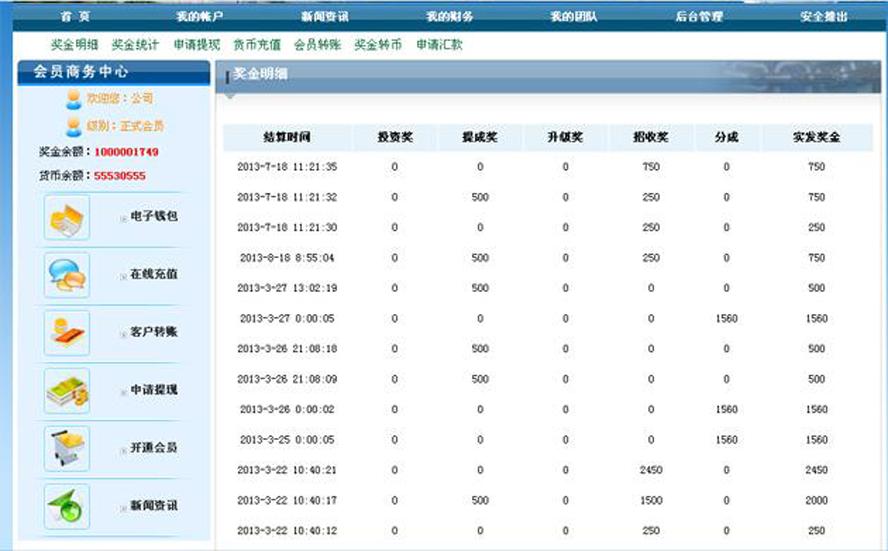Go to the 奖金明细 submenu link

coord(75,45)
